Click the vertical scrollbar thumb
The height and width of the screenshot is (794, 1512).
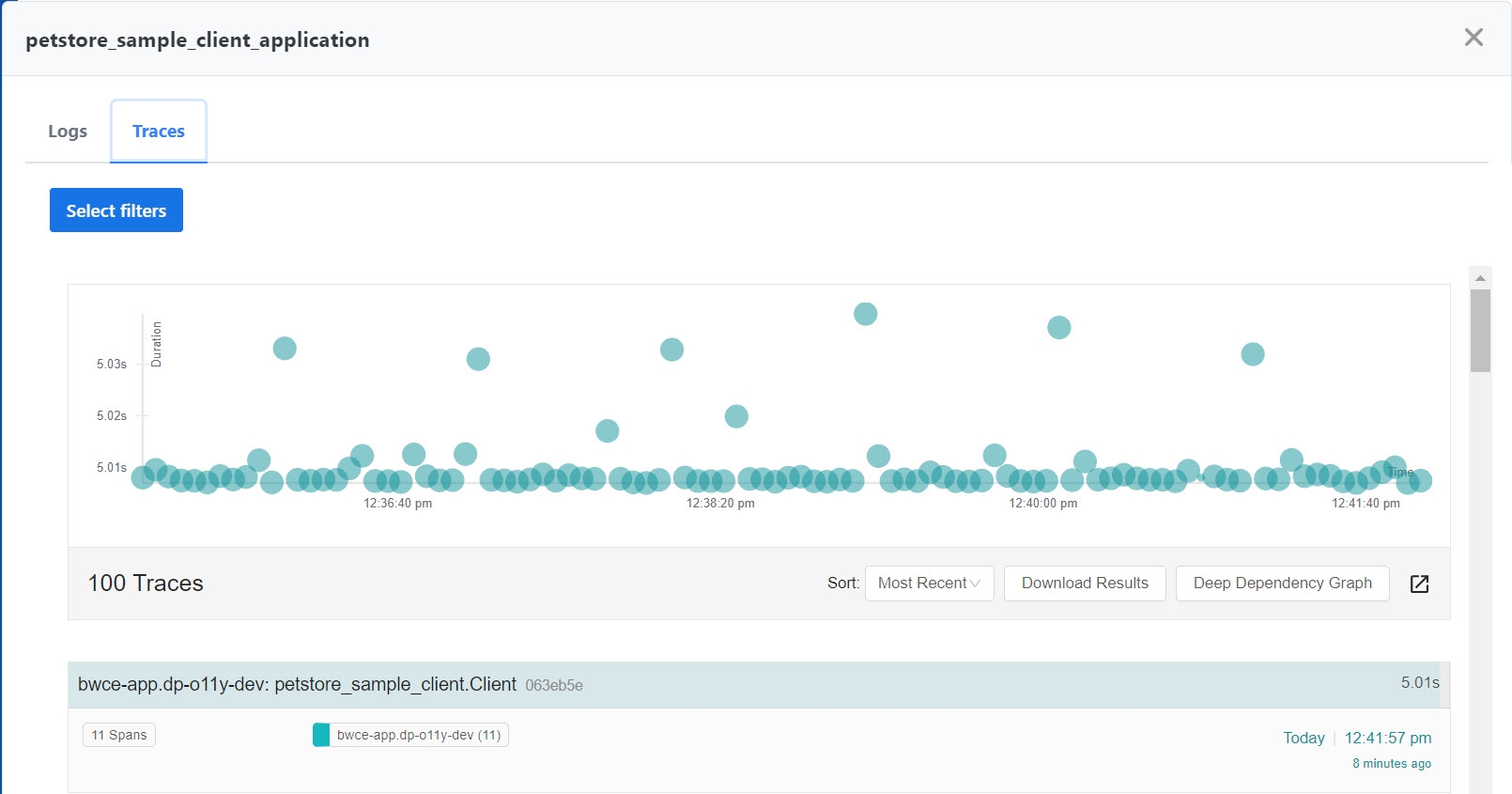click(1480, 329)
